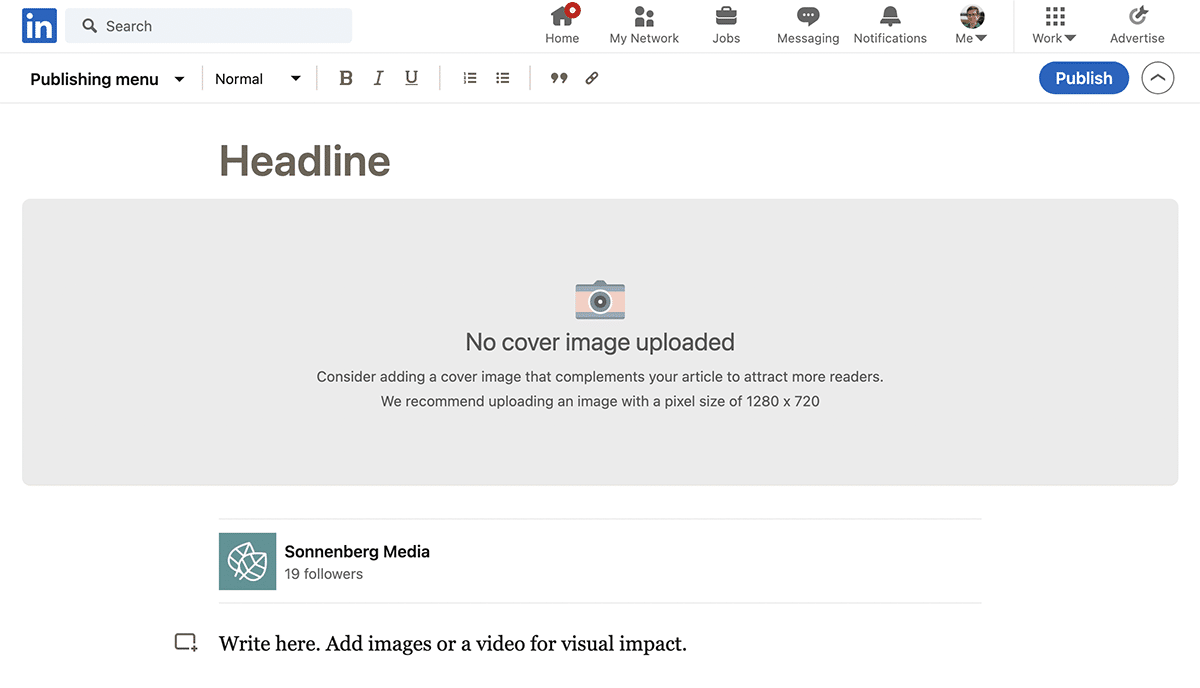Open Messaging from the top navigation
Image resolution: width=1200 pixels, height=688 pixels.
coord(808,17)
